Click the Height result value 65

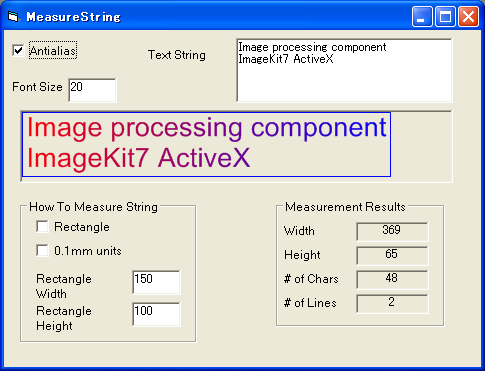(392, 255)
